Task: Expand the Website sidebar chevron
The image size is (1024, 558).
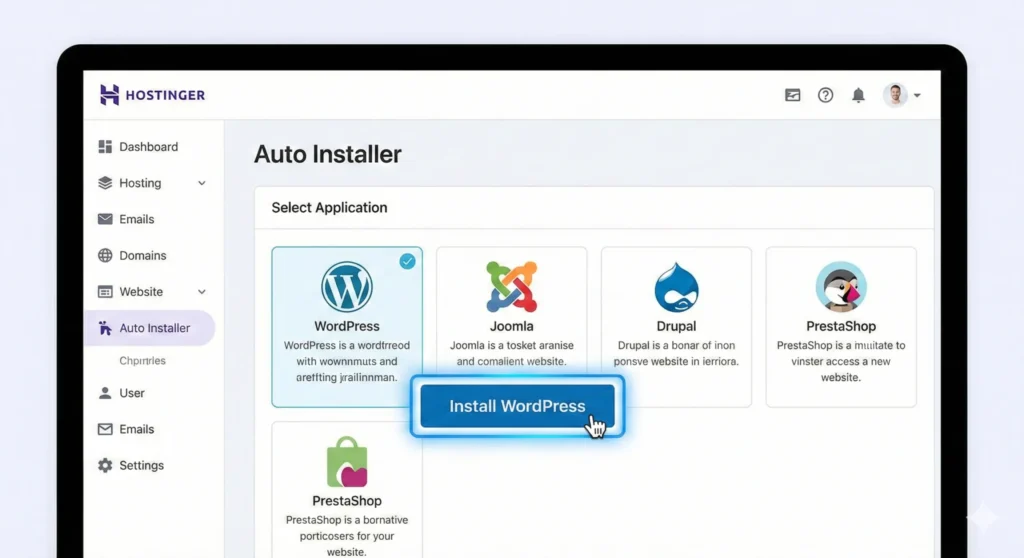Action: pos(202,292)
